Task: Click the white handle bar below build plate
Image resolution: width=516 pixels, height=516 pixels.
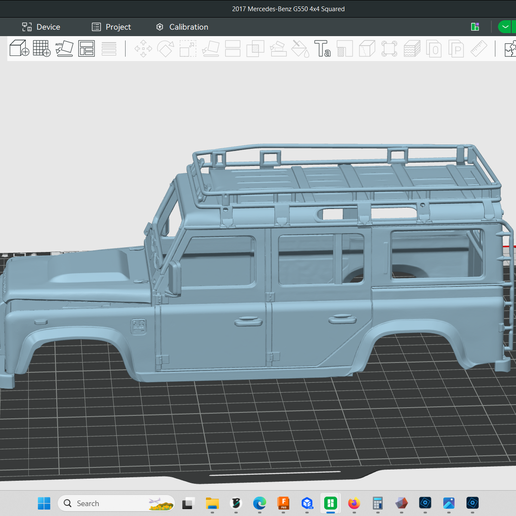Action: [275, 473]
